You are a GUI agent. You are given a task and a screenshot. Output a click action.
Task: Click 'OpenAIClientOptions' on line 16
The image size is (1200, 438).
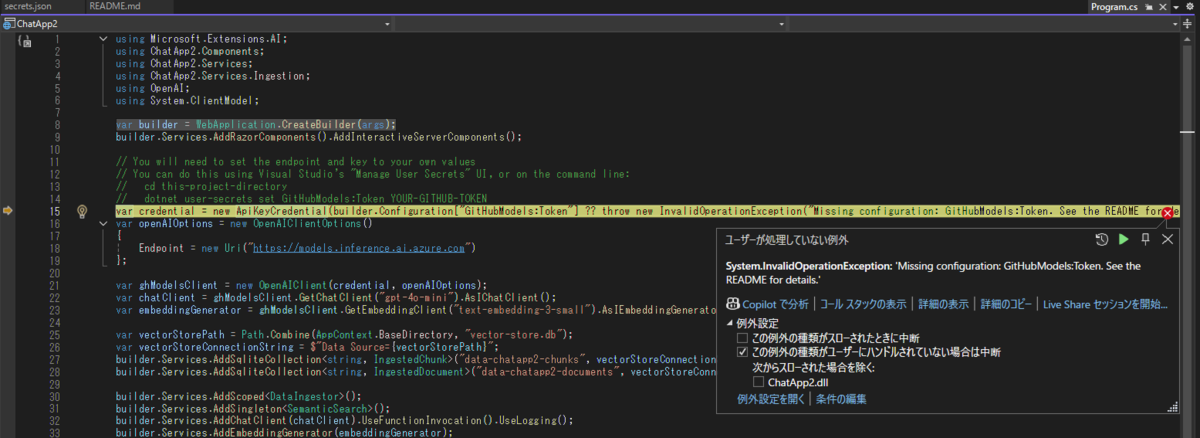tap(309, 224)
